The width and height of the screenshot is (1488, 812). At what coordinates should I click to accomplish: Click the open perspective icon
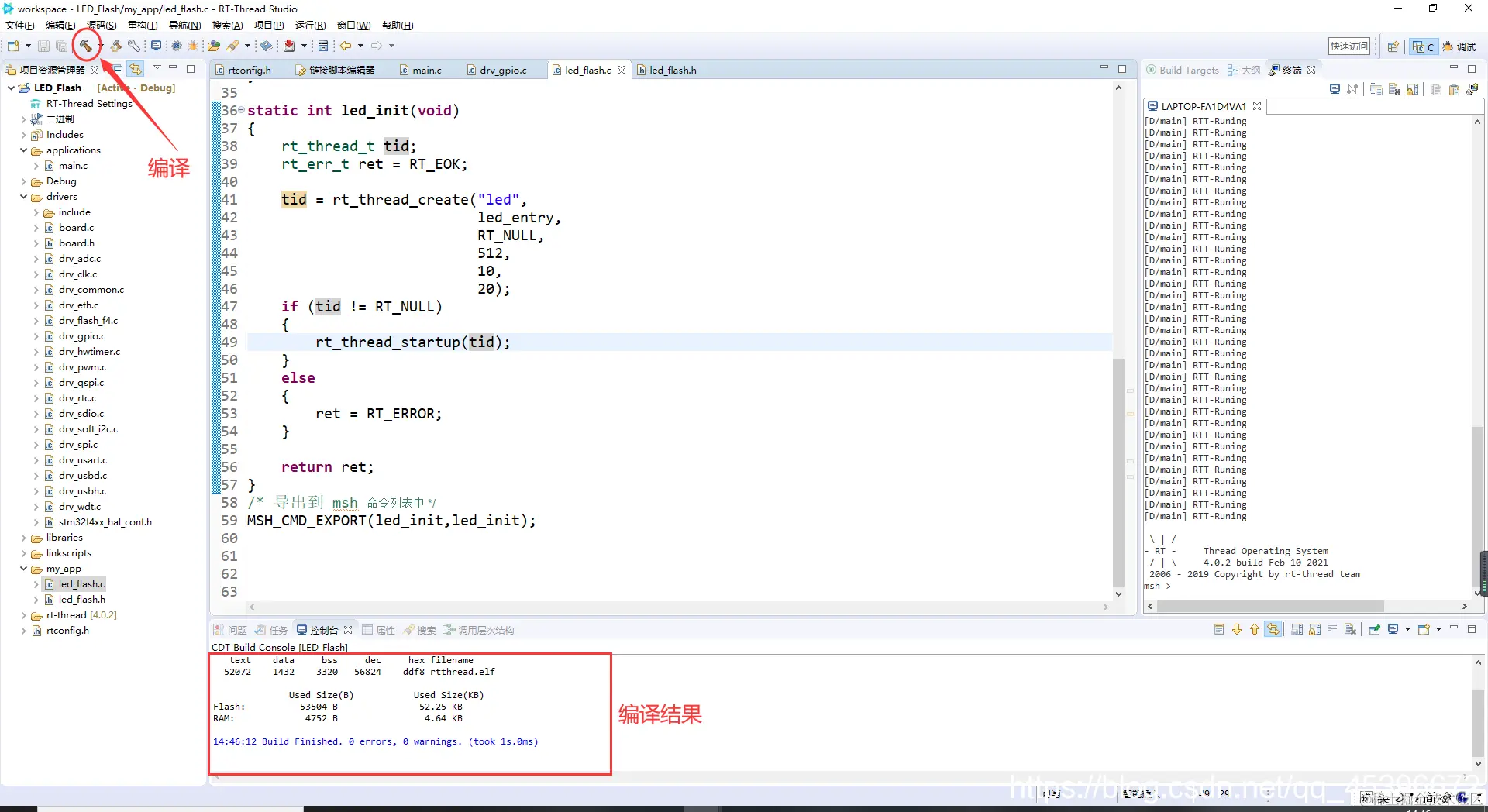[1393, 46]
